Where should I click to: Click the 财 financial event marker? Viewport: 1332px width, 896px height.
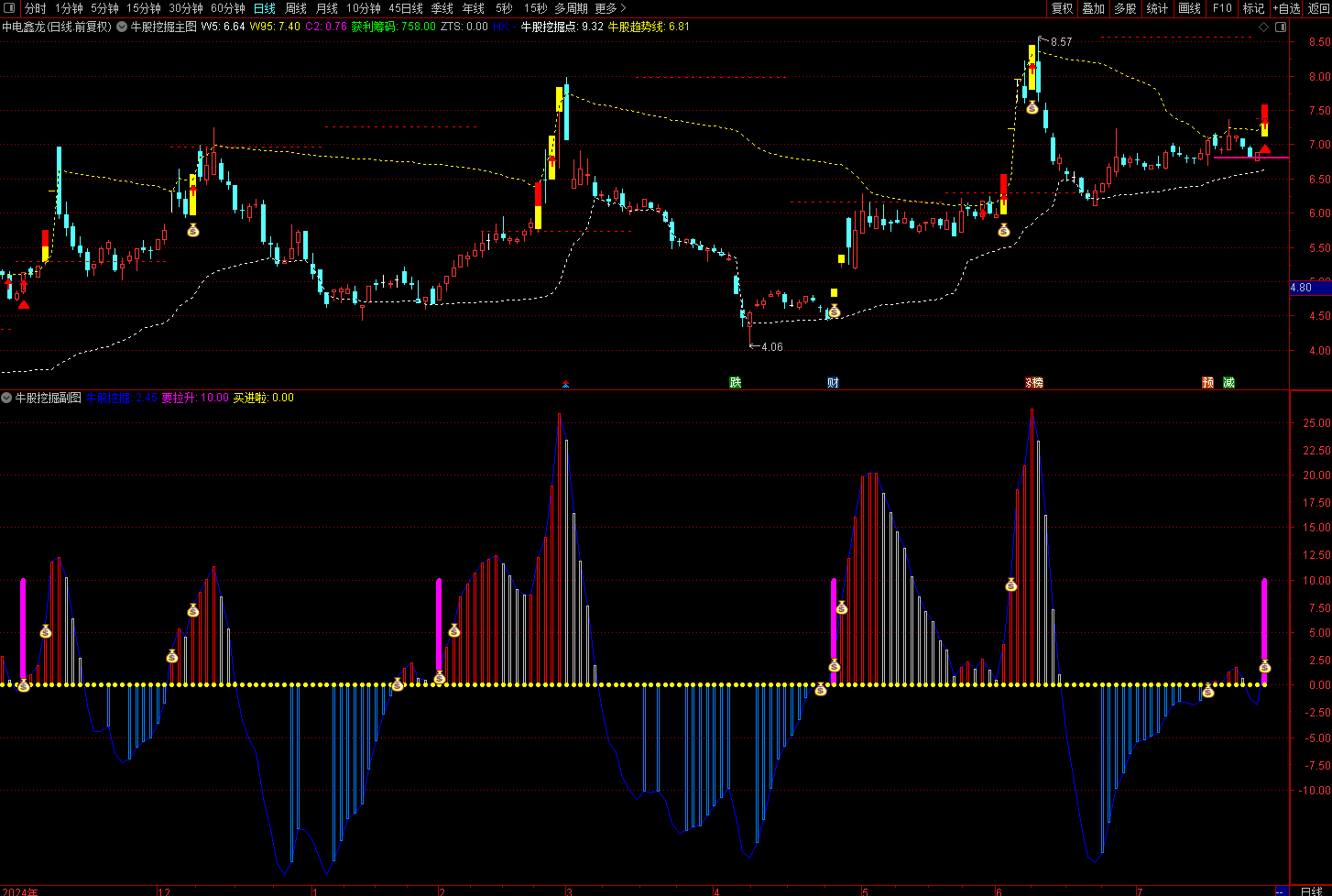(833, 382)
